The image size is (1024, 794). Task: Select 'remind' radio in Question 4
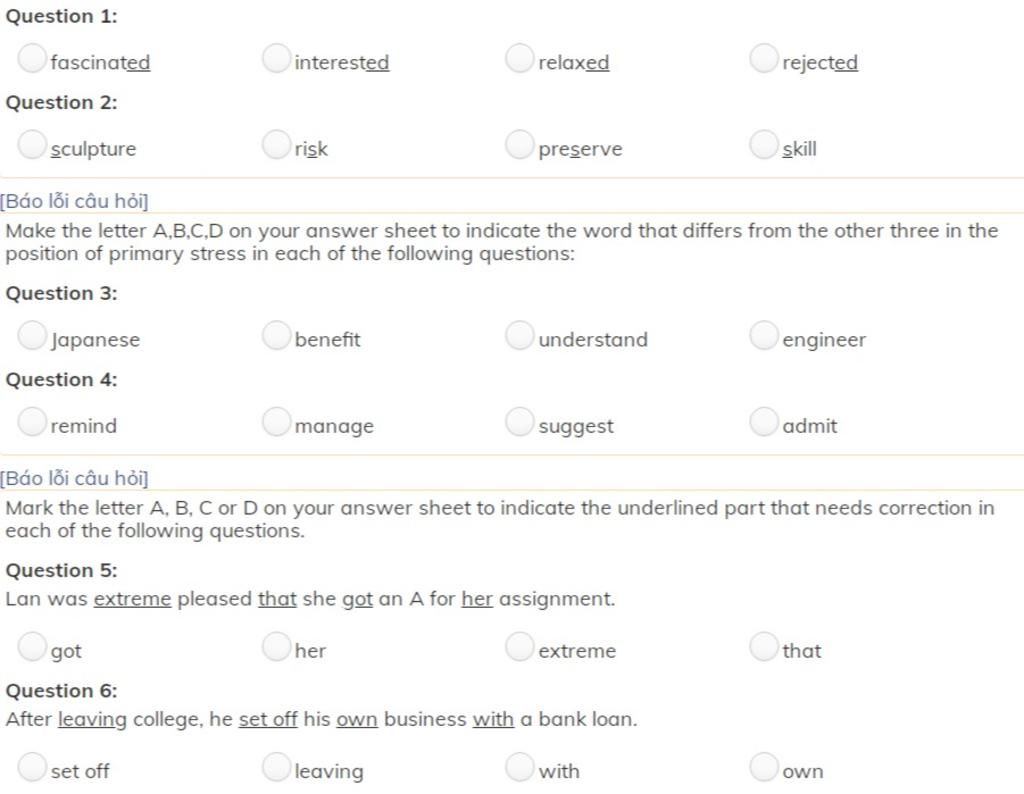(32, 421)
